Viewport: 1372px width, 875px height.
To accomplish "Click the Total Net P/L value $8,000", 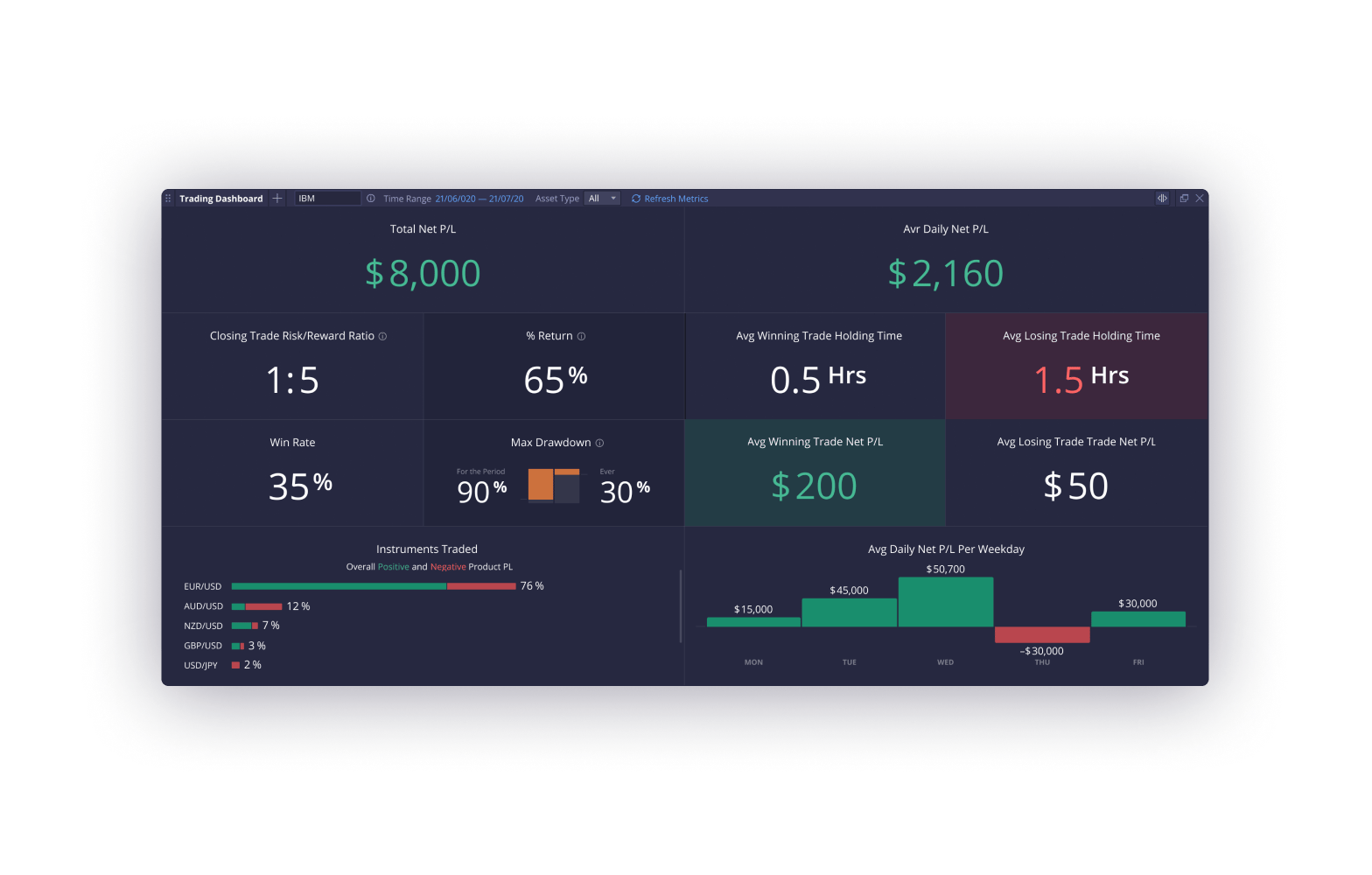I will (x=423, y=274).
